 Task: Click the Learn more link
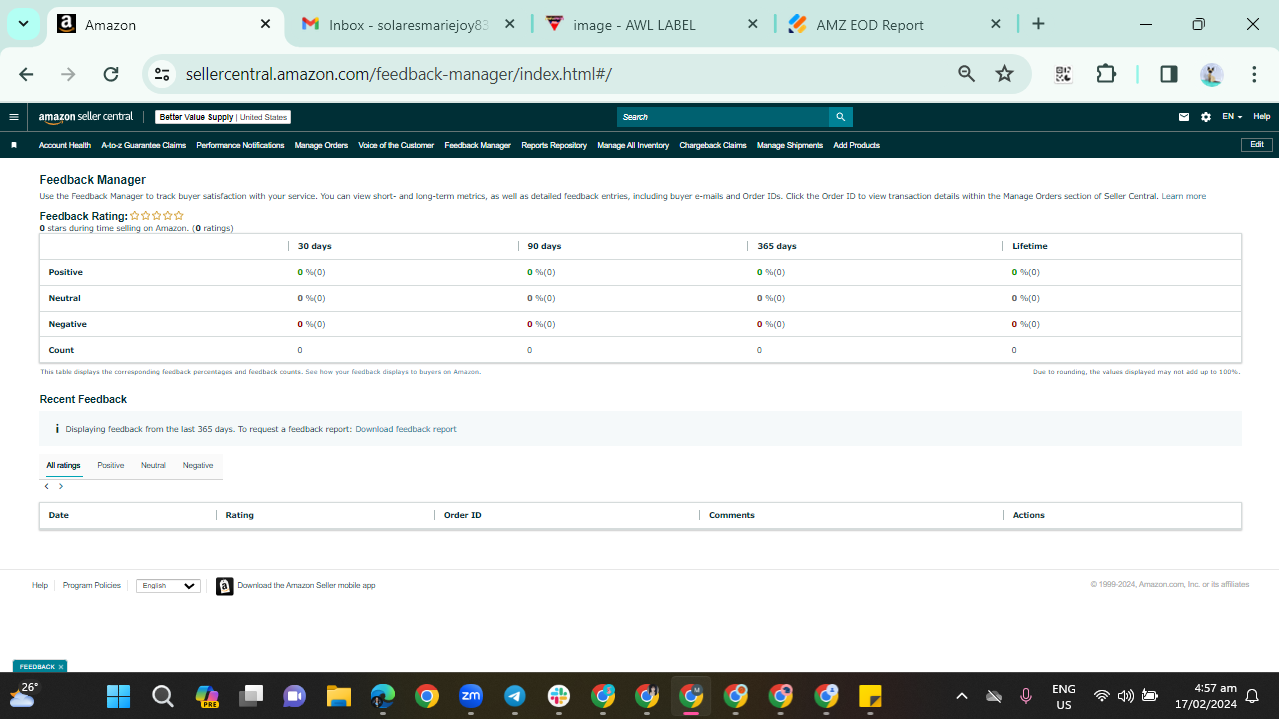coord(1183,196)
